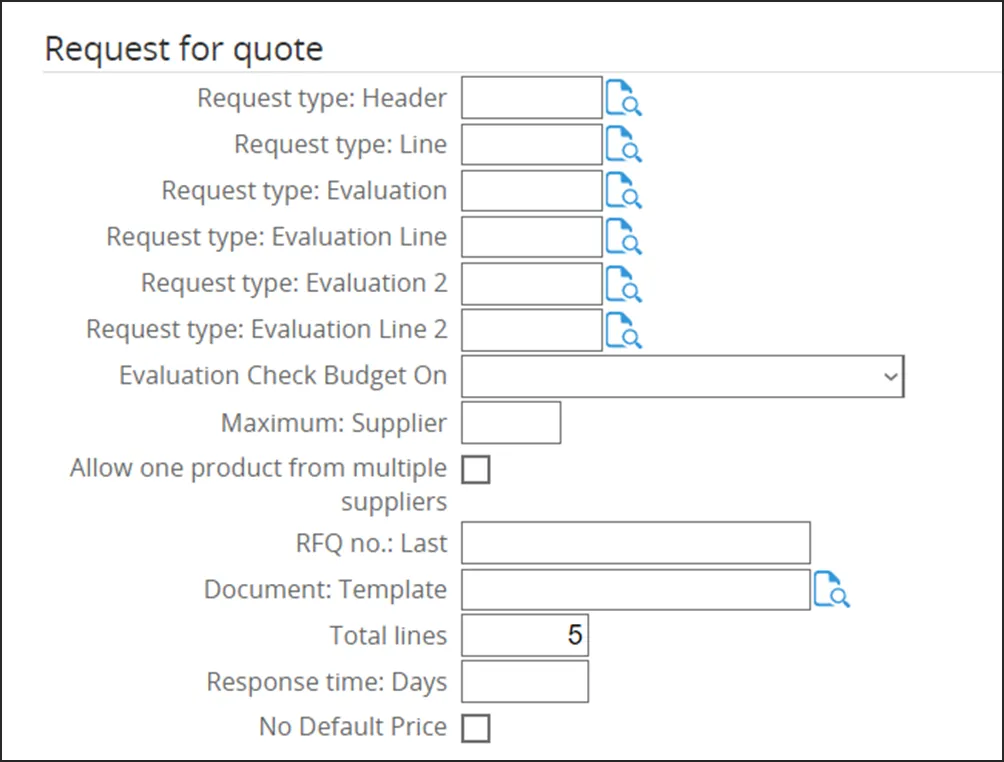
Task: Select the Document: Template text field
Action: tap(635, 590)
